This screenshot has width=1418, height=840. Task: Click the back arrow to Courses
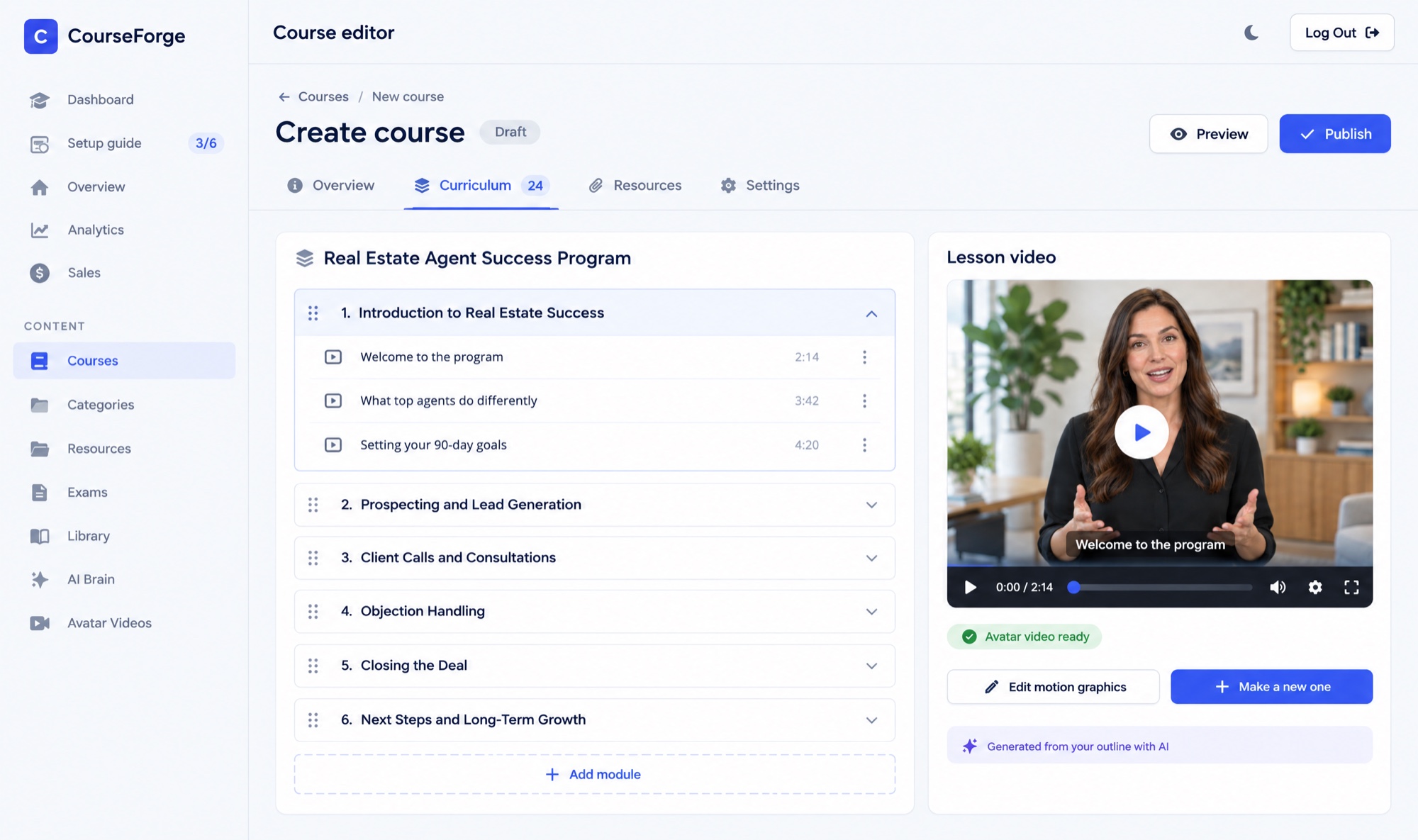284,97
